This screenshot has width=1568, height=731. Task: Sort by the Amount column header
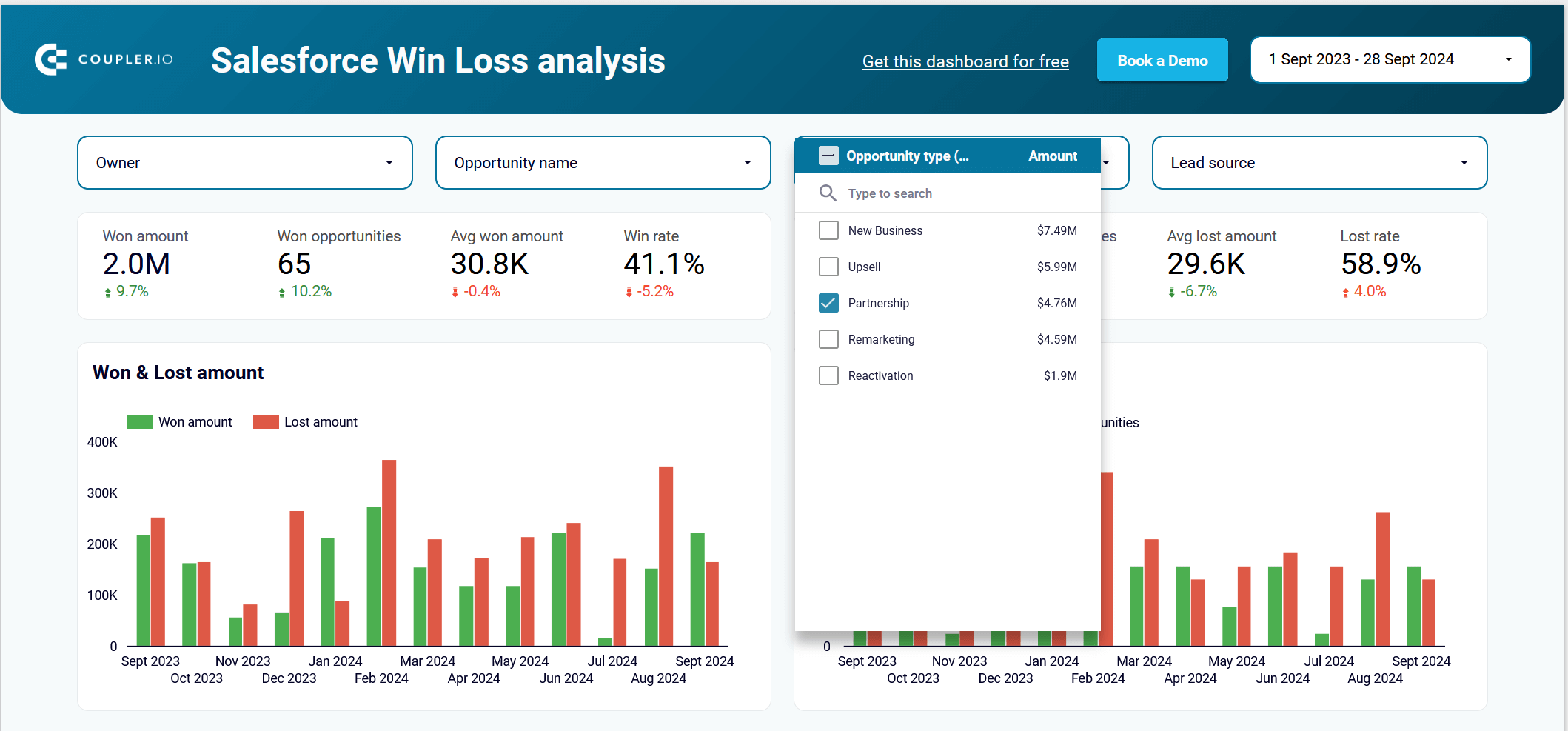point(1052,156)
